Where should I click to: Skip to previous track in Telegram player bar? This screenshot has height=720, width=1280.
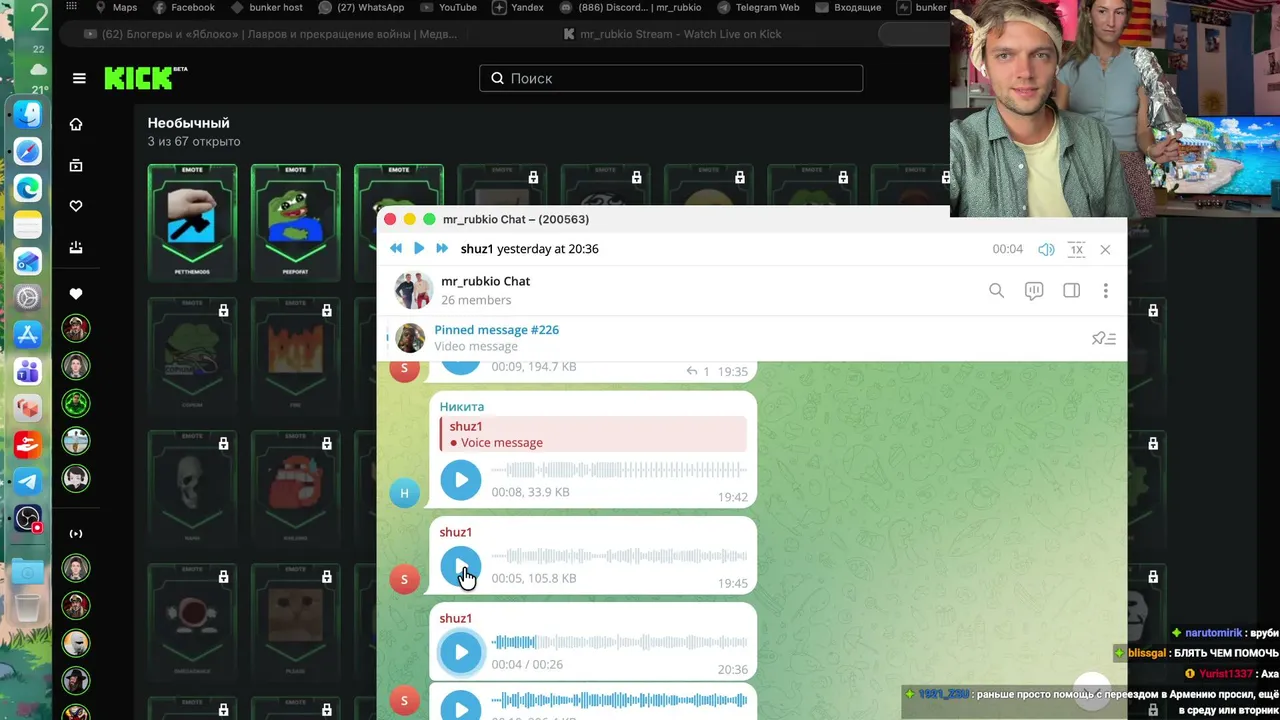point(396,249)
